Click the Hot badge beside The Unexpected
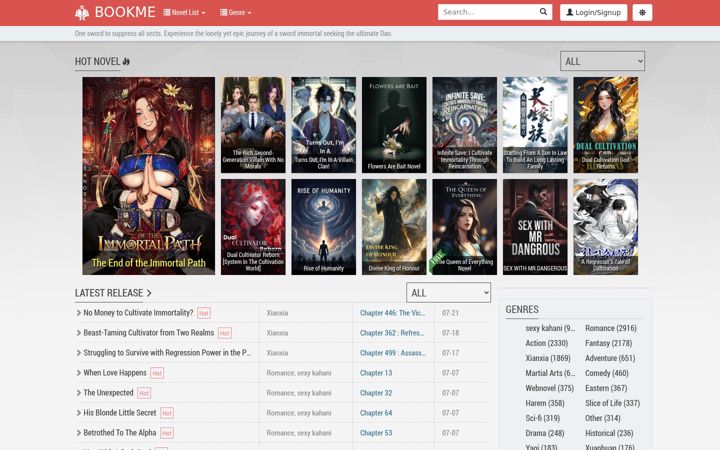Screen dimensions: 720x450 [144, 393]
